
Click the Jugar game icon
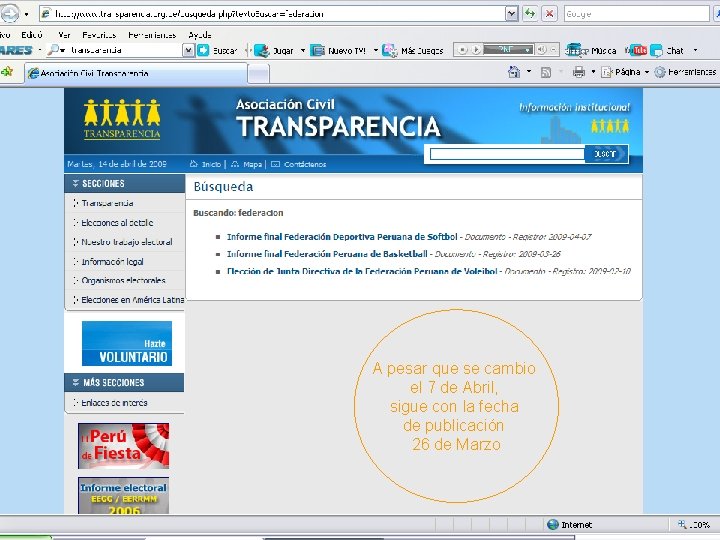pos(262,51)
